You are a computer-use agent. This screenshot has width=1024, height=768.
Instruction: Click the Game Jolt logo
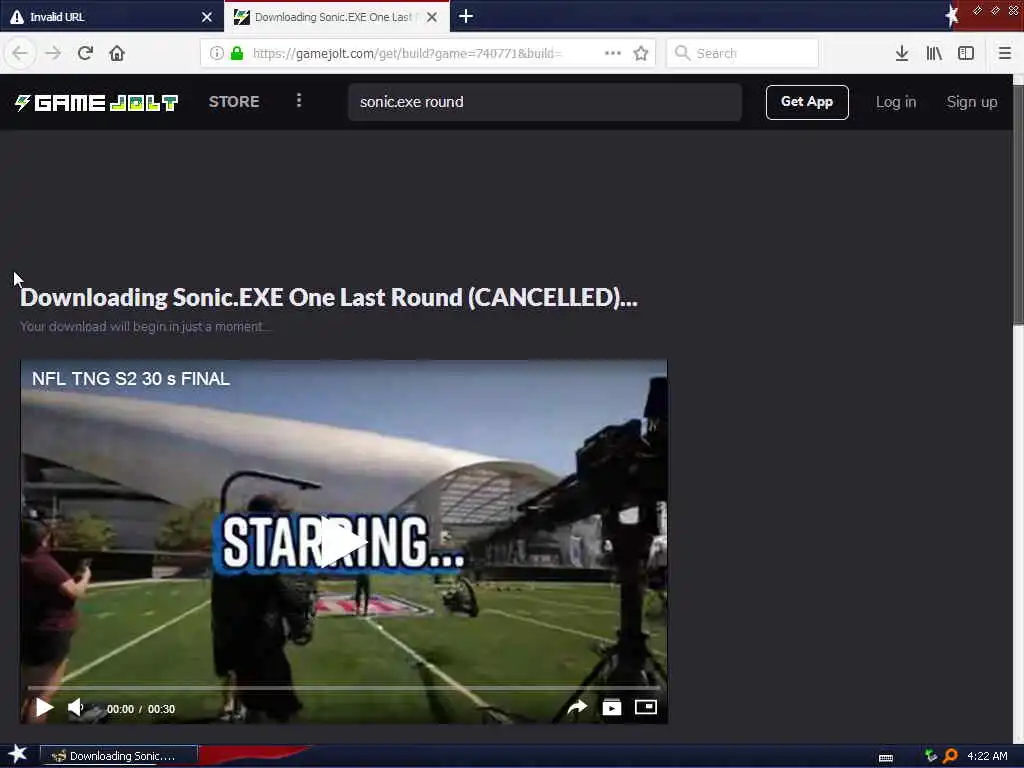point(96,103)
